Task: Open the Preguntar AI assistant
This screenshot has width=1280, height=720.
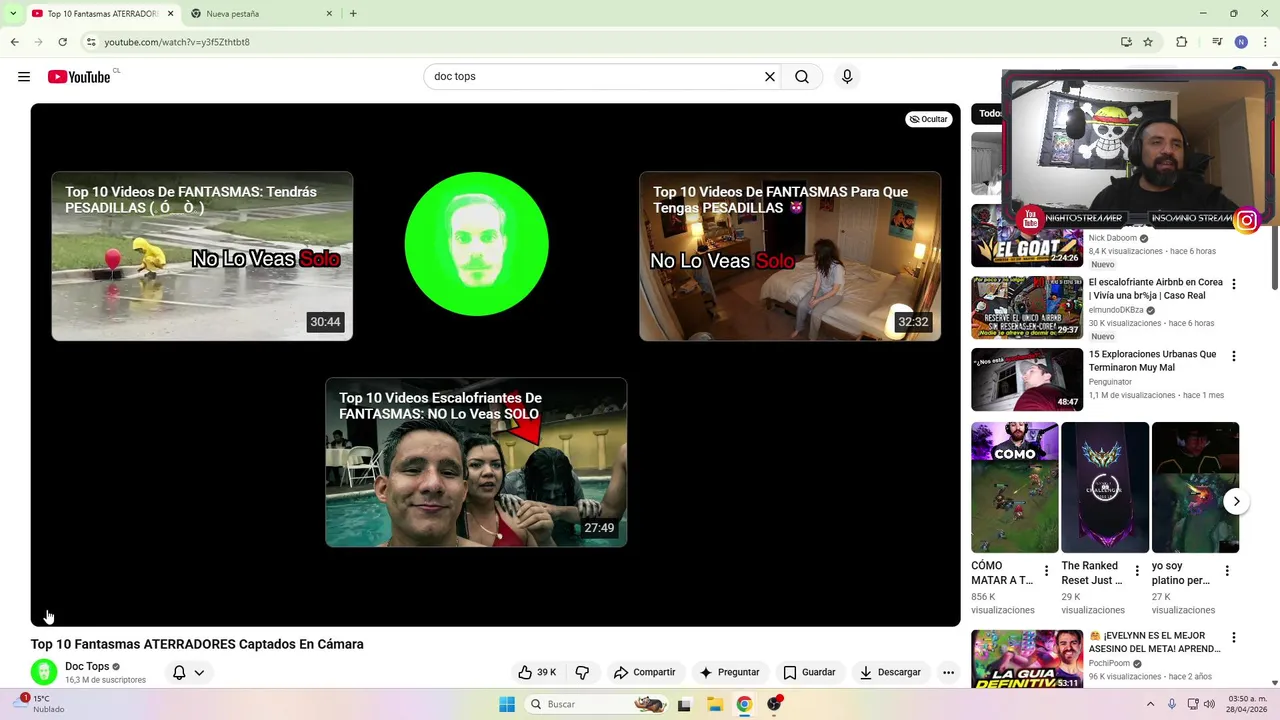Action: 729,672
